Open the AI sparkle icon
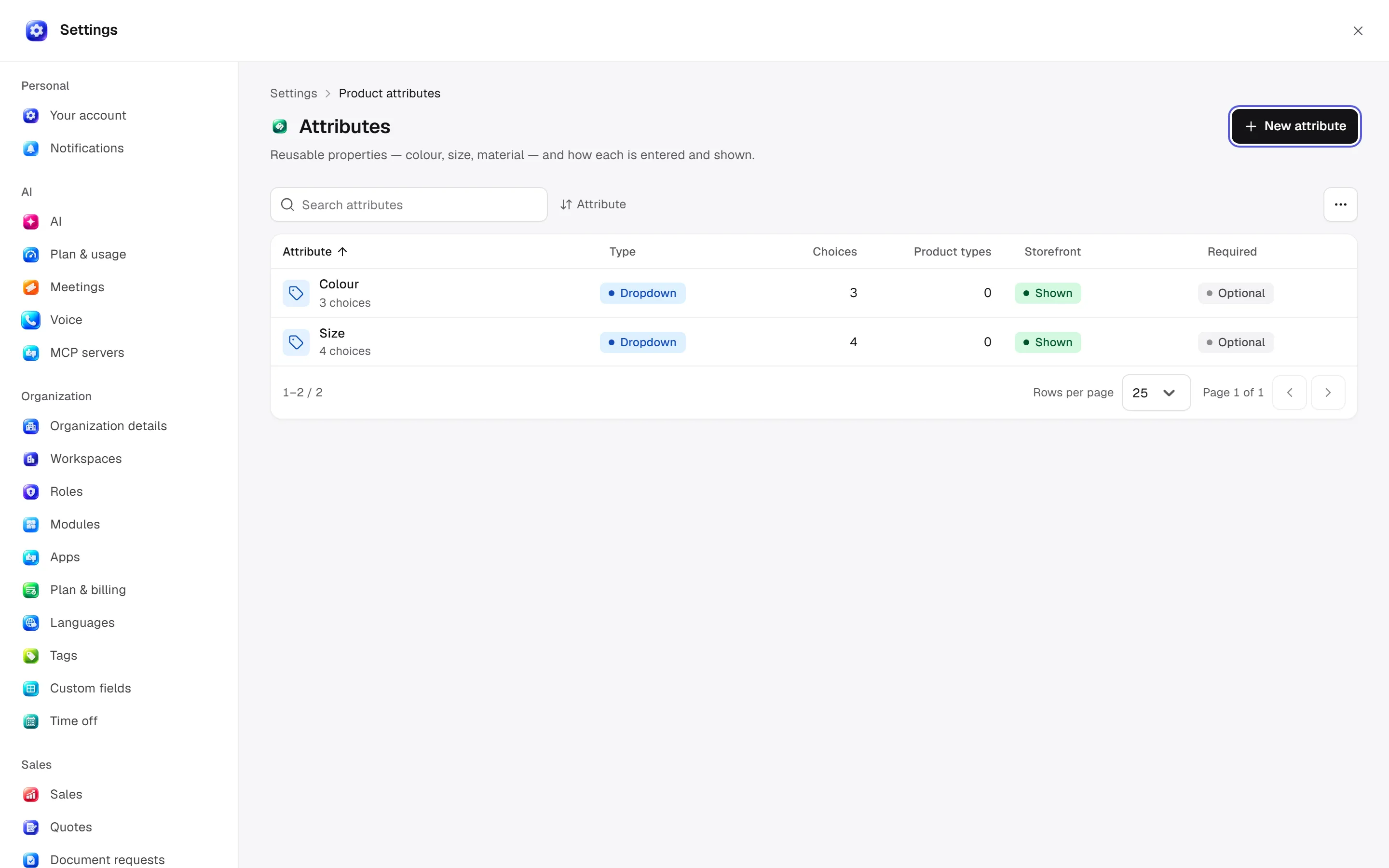The image size is (1389, 868). click(31, 222)
